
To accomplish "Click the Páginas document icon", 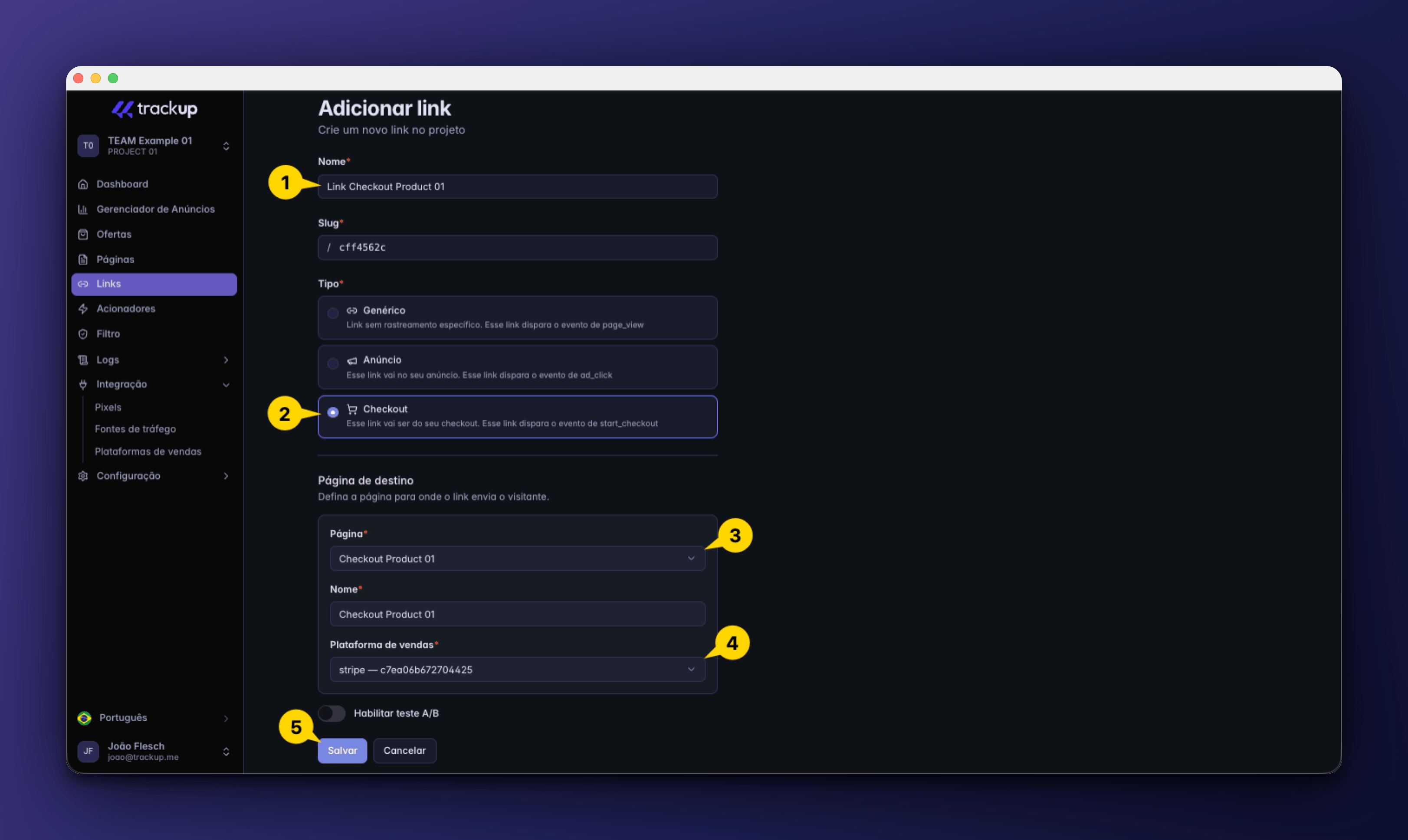I will click(83, 259).
